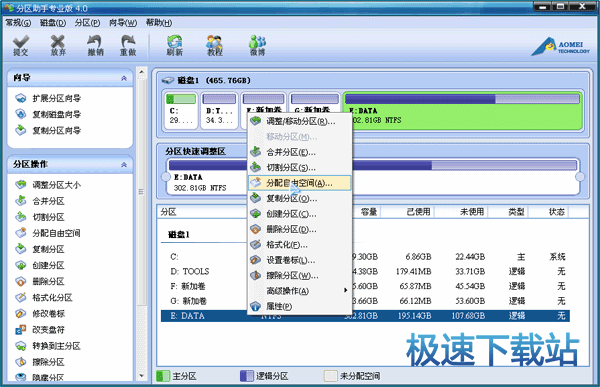Select 修改卷标 in the sidebar
Viewport: 600px width, 387px height.
pos(40,314)
